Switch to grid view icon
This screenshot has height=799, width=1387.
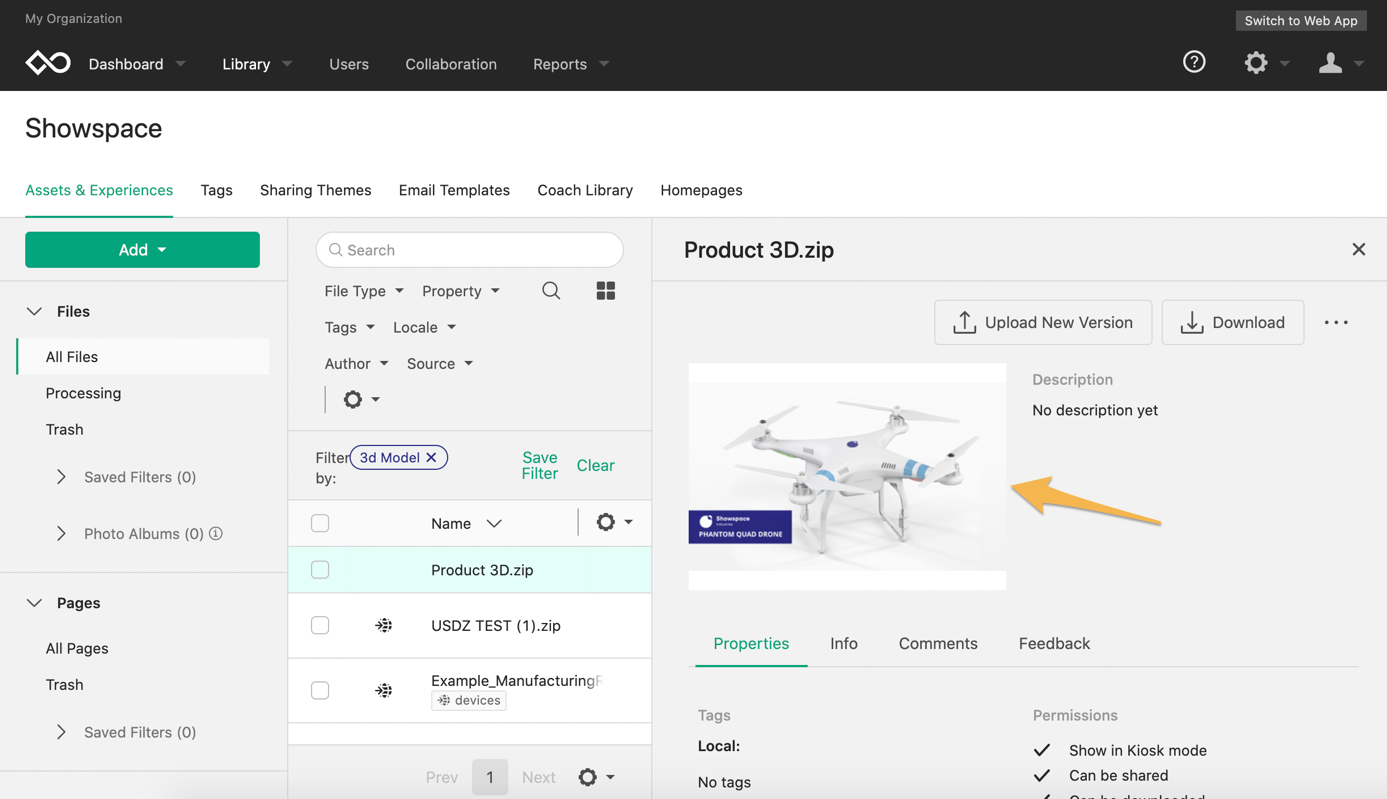[x=606, y=291]
